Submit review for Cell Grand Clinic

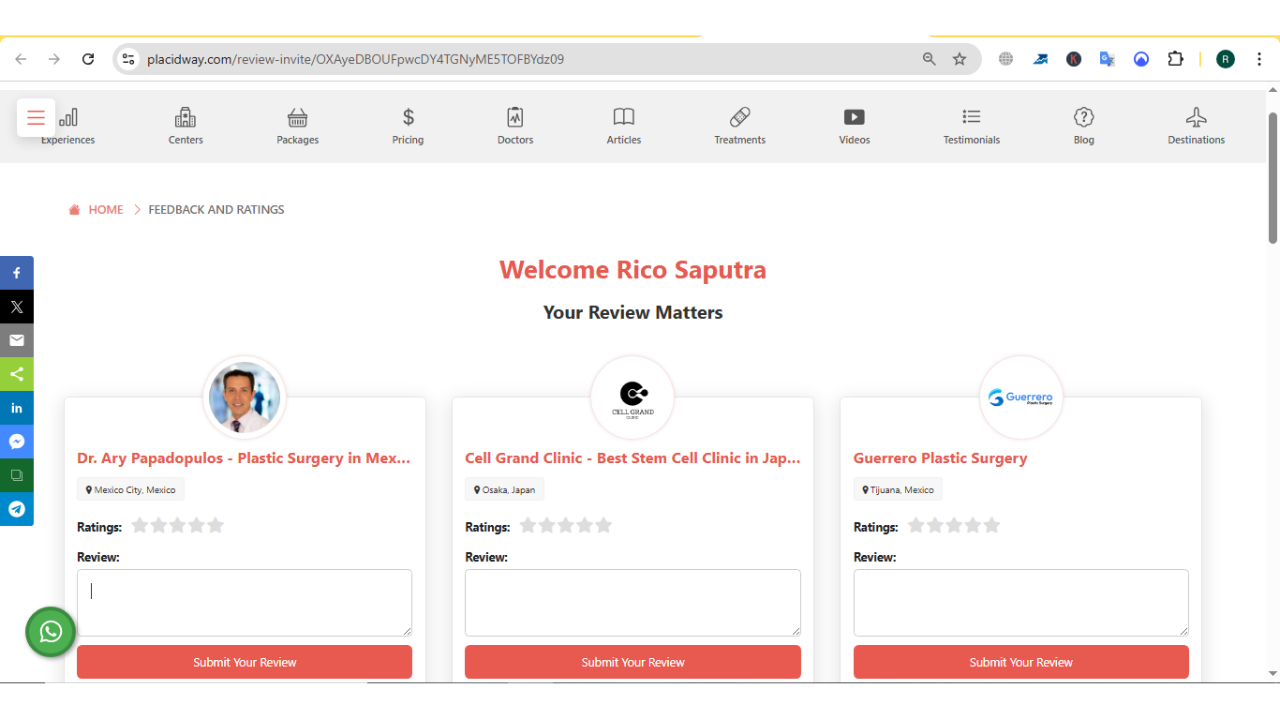tap(632, 662)
